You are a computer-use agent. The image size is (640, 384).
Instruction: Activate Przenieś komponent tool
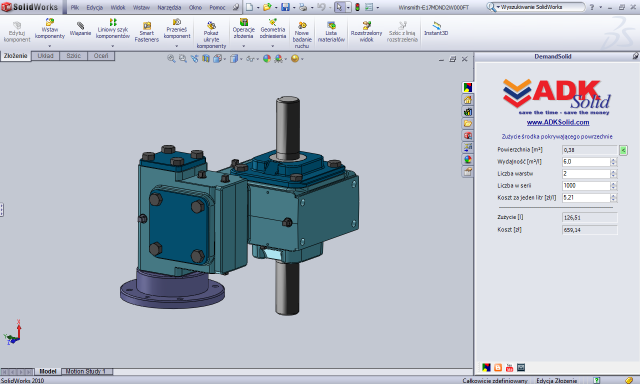coord(177,29)
